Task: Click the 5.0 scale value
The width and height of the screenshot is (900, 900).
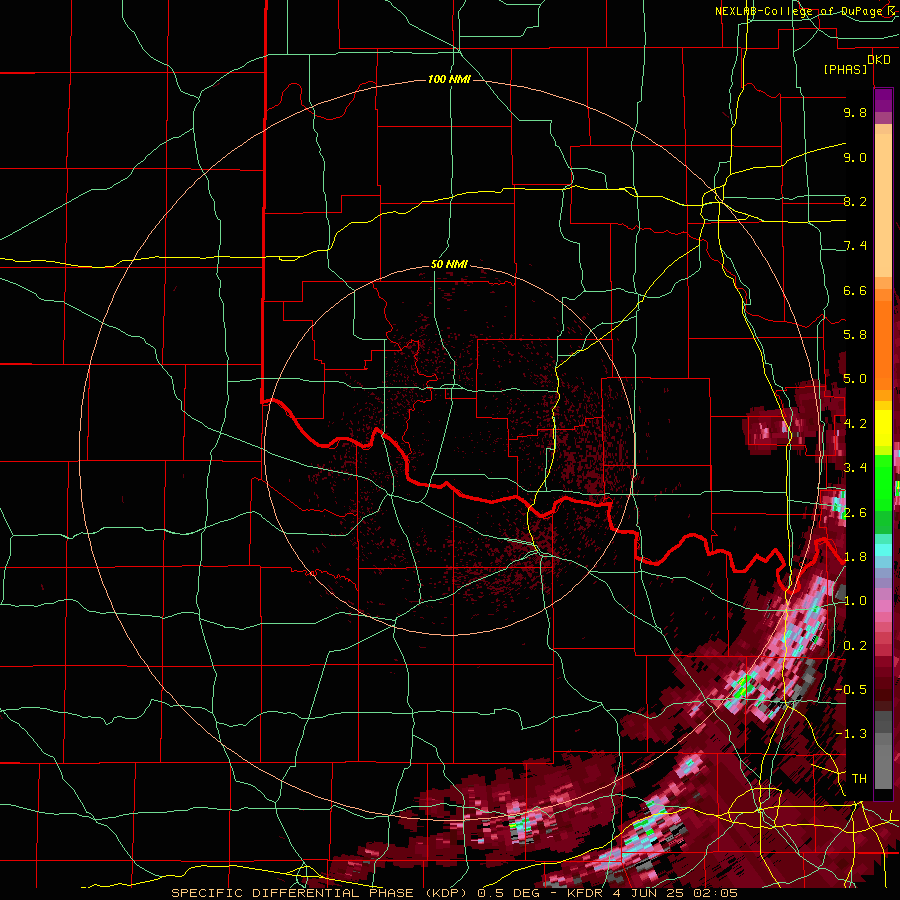Action: coord(855,379)
